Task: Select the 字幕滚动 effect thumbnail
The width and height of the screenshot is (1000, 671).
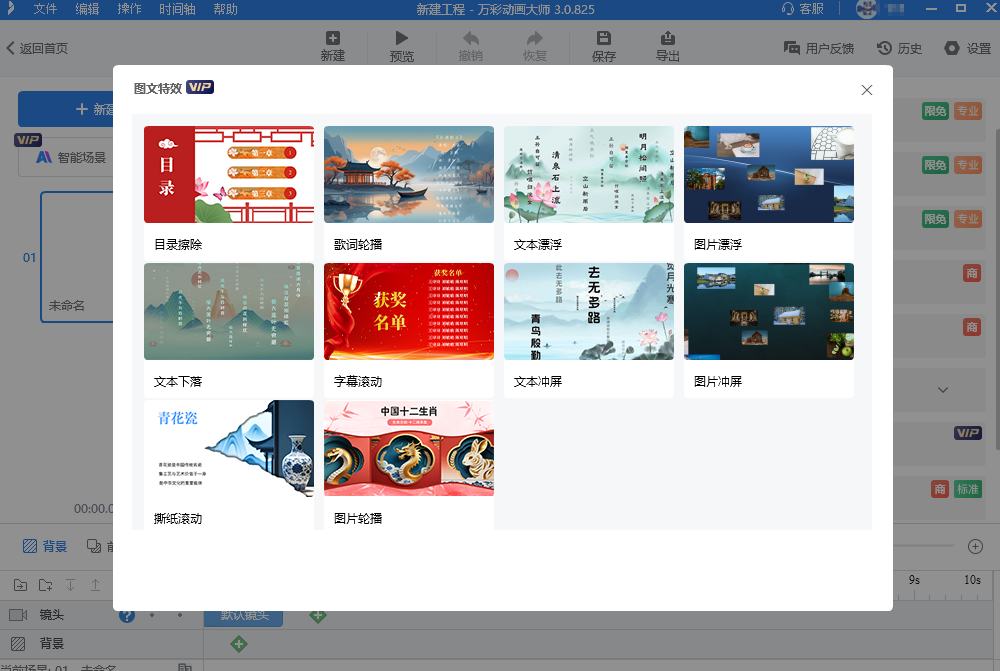Action: [x=408, y=311]
